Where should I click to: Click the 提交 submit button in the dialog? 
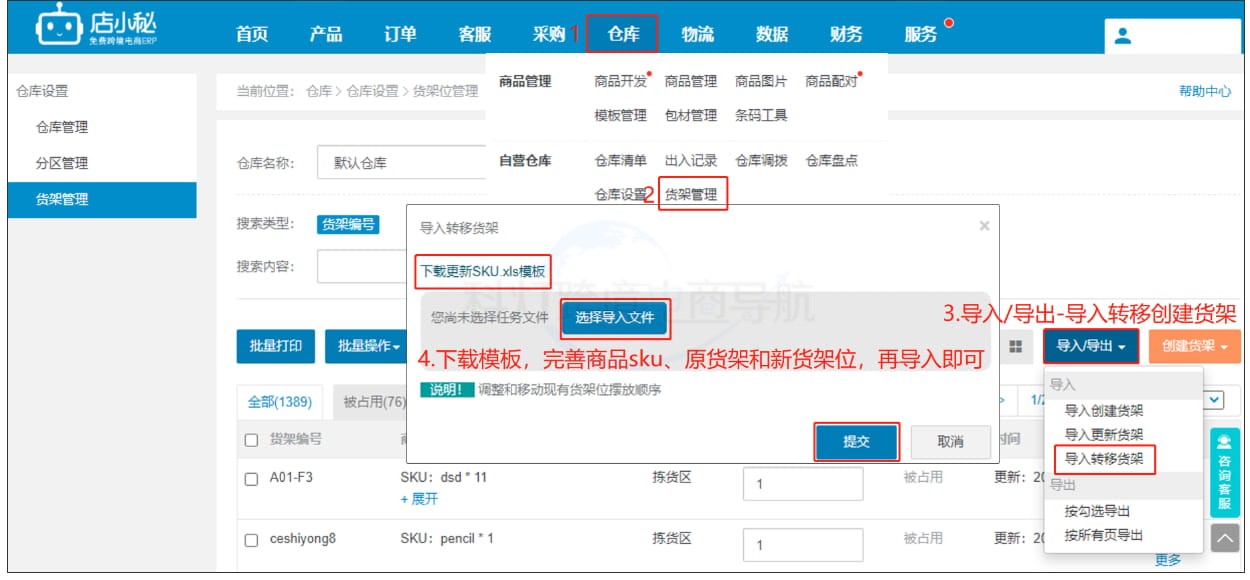tap(857, 443)
